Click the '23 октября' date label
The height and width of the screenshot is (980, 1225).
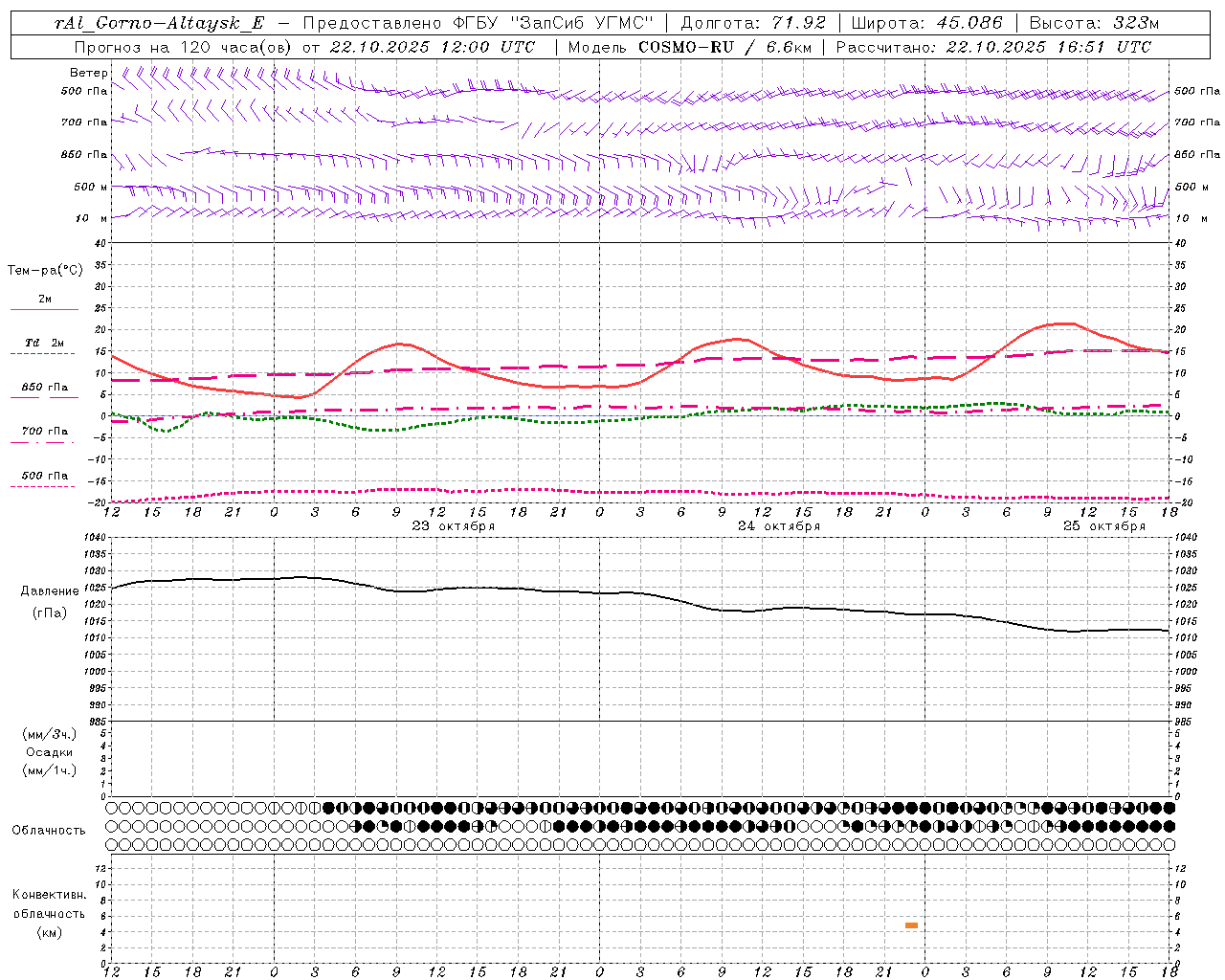[454, 526]
